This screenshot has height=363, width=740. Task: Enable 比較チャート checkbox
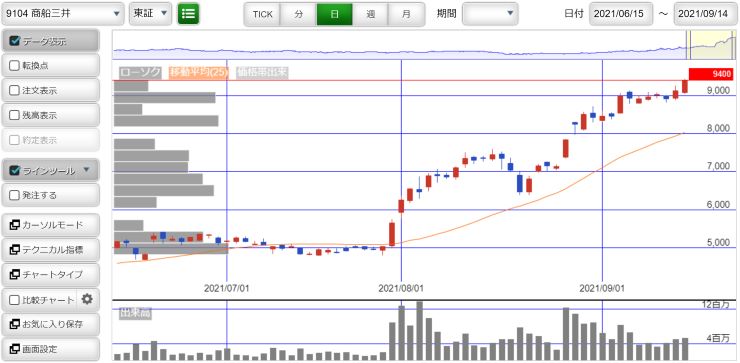[x=14, y=300]
